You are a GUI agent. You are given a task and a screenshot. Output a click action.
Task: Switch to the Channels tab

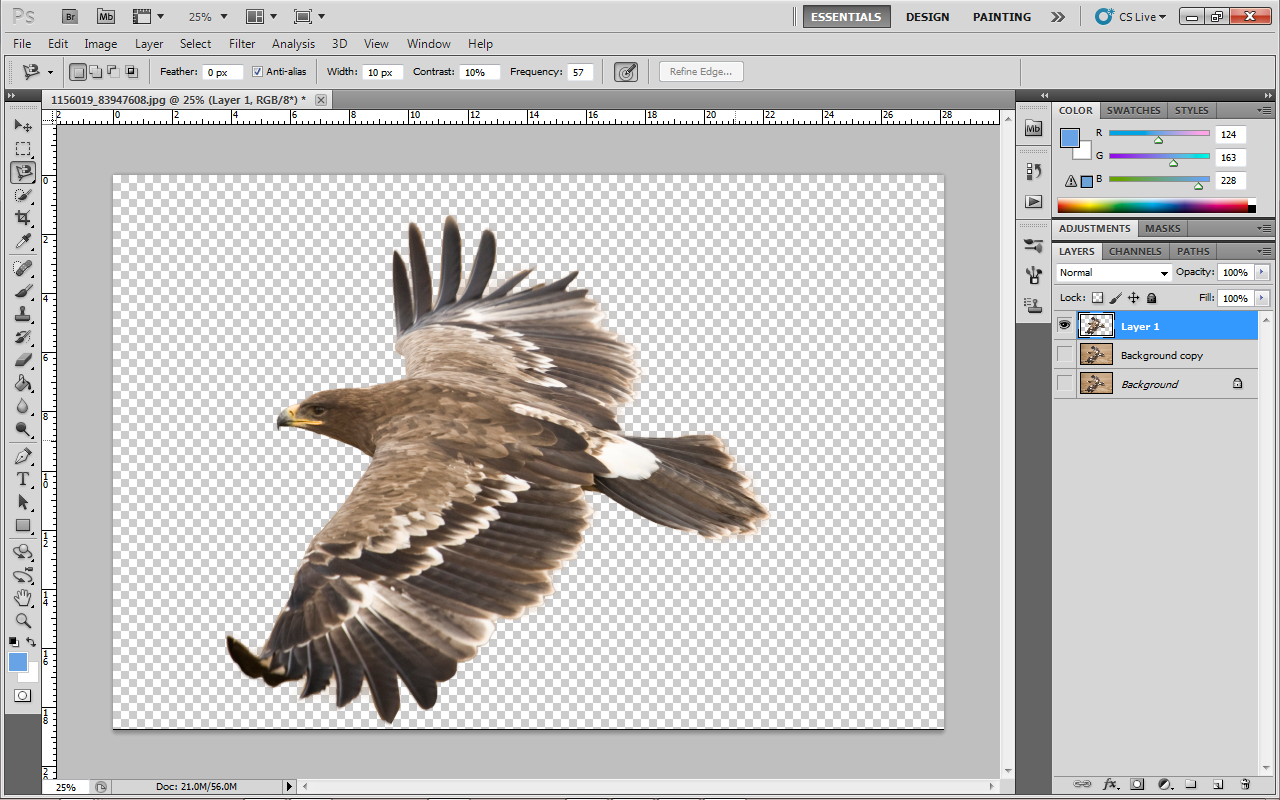pyautogui.click(x=1135, y=251)
